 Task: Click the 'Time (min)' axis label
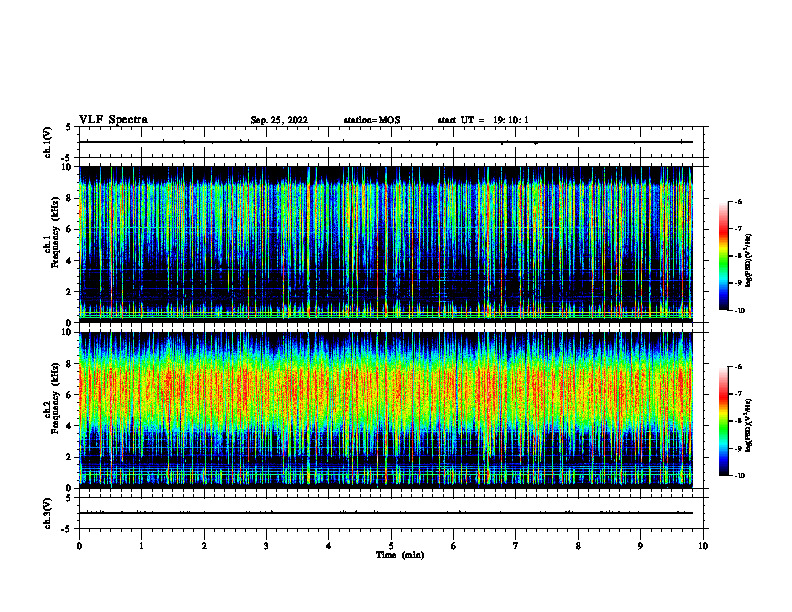pos(400,555)
